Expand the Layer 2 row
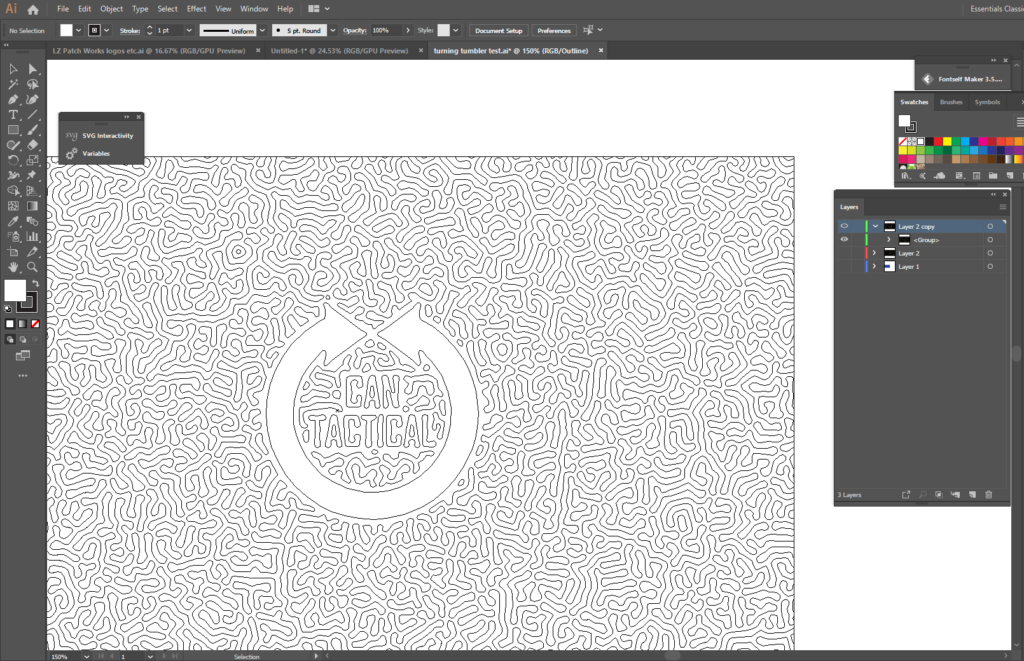1024x661 pixels. tap(874, 253)
